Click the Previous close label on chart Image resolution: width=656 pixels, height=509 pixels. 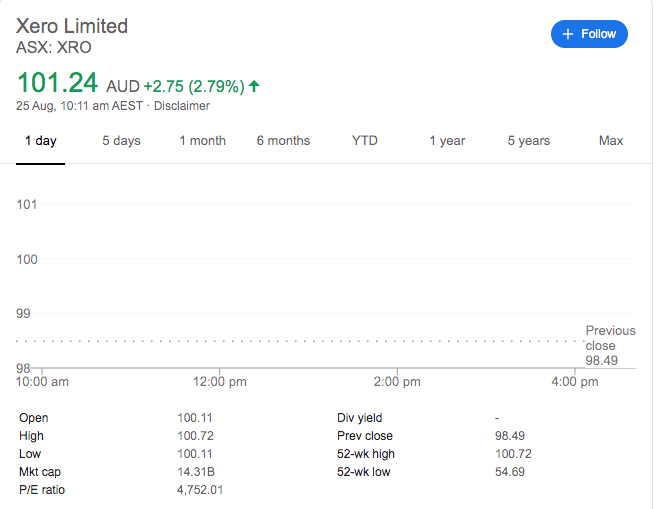(610, 338)
